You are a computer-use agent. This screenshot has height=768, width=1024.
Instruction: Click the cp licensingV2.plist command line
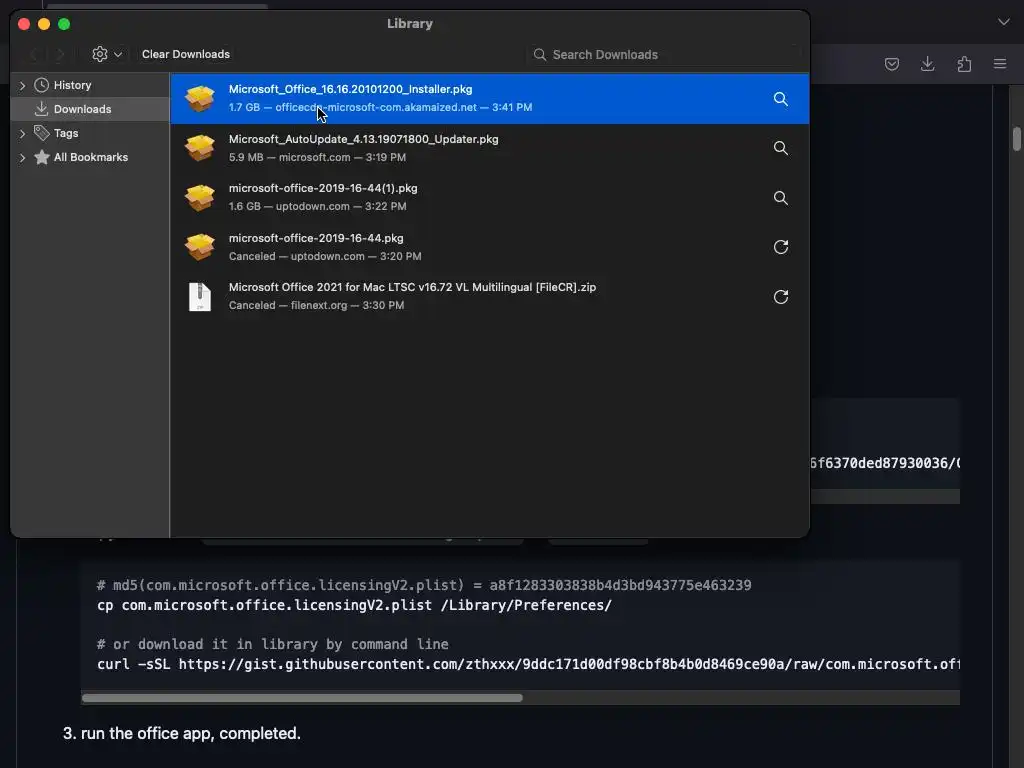(354, 605)
